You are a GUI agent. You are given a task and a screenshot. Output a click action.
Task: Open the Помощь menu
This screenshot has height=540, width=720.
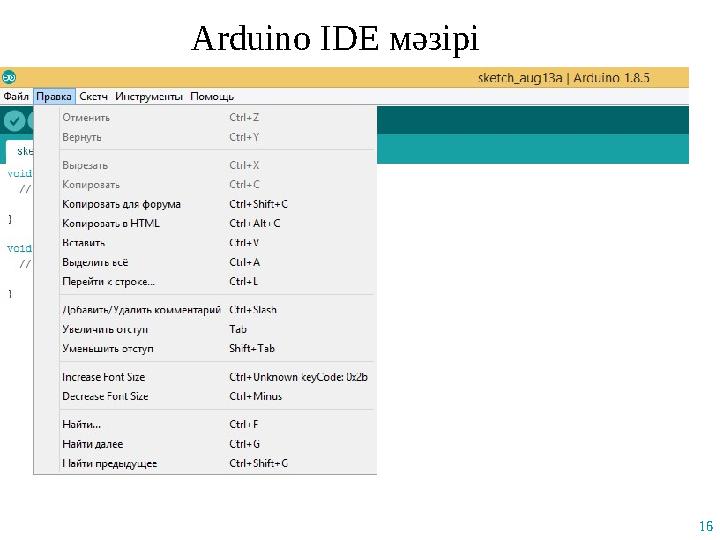(x=212, y=96)
